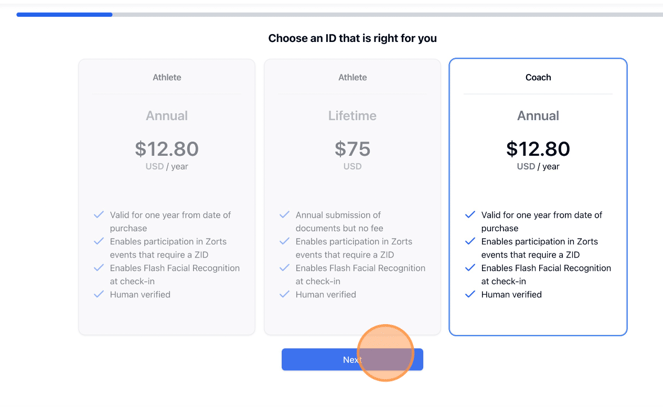The image size is (663, 407).
Task: Click checkmark beside Athlete Annual 'Human verified'
Action: (99, 294)
